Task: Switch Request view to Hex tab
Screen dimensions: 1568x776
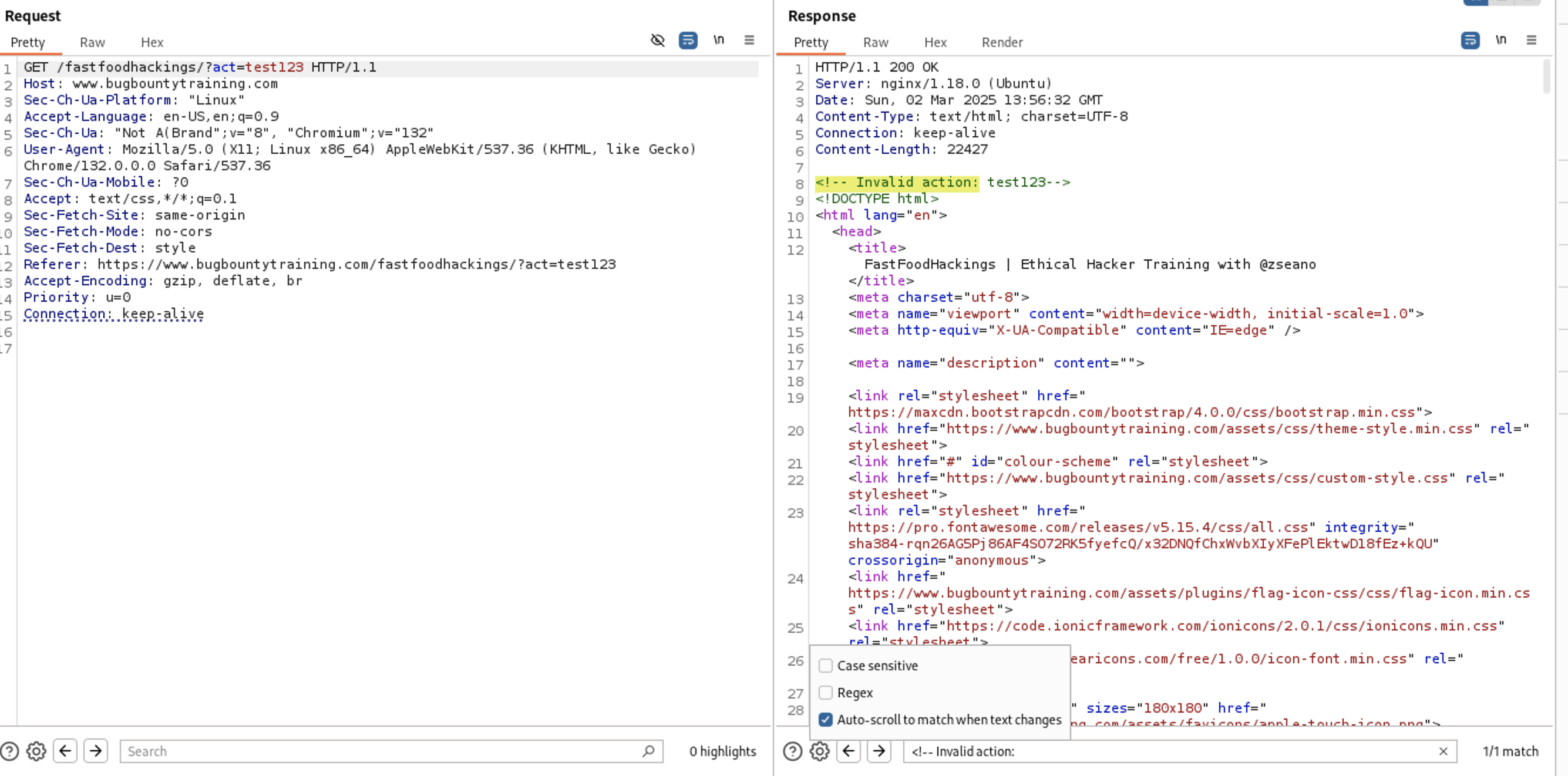Action: (x=152, y=42)
